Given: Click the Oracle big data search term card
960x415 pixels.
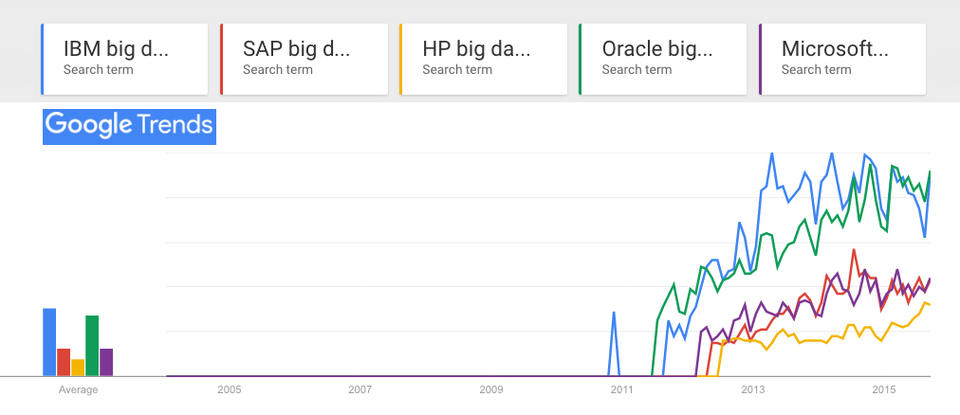Looking at the screenshot, I should click(x=663, y=59).
